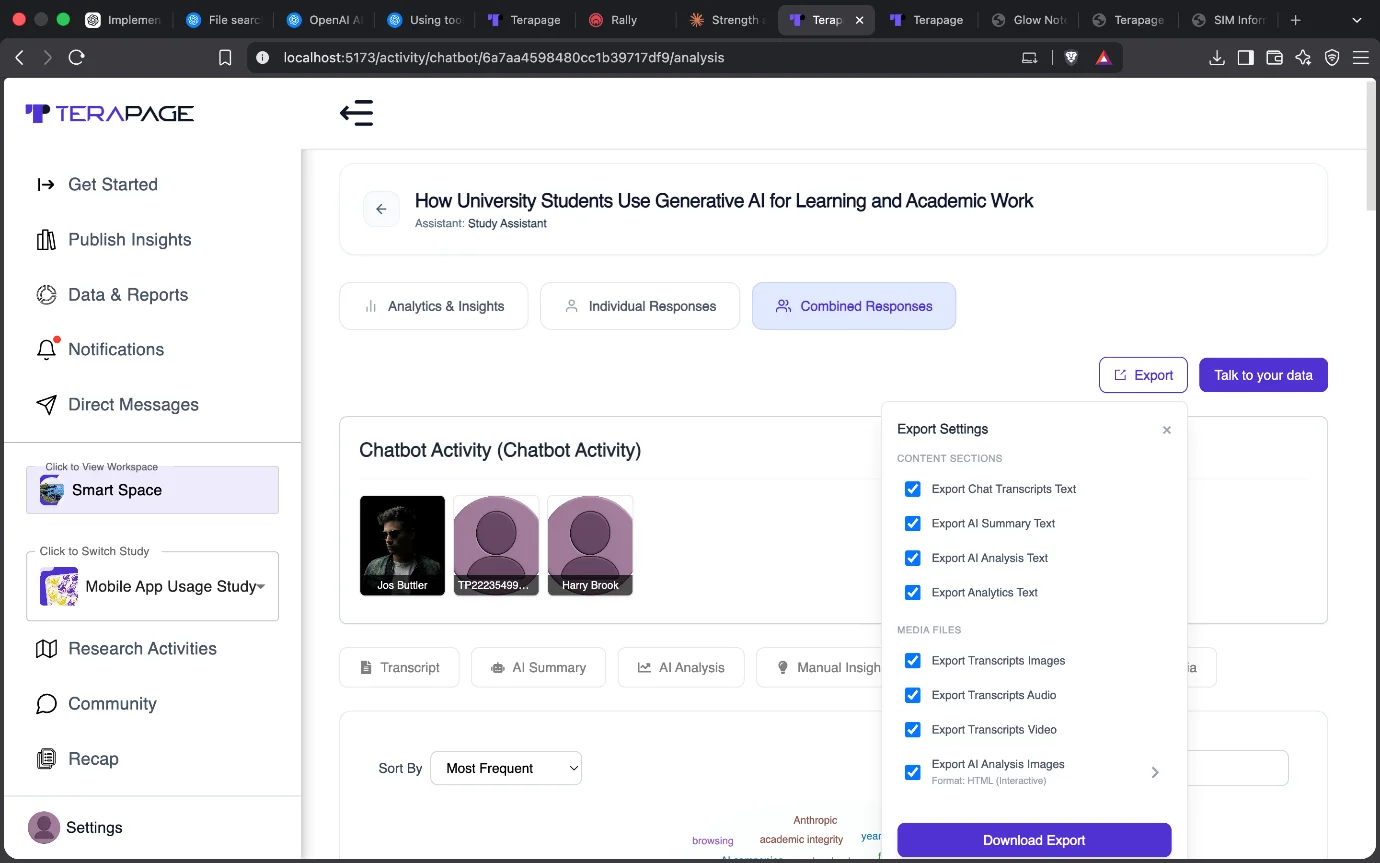Screen dimensions: 1380x863
Task: Click the Download Export button
Action: click(x=1034, y=840)
